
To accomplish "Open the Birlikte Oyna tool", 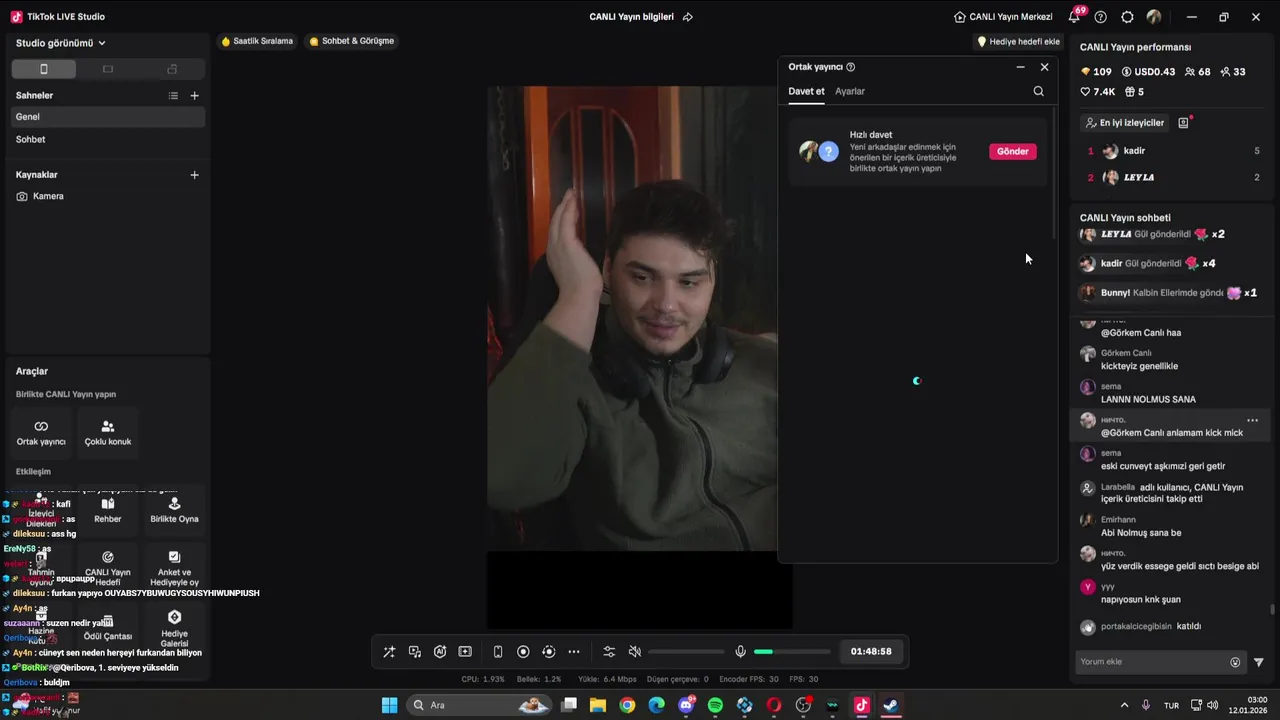I will 174,510.
